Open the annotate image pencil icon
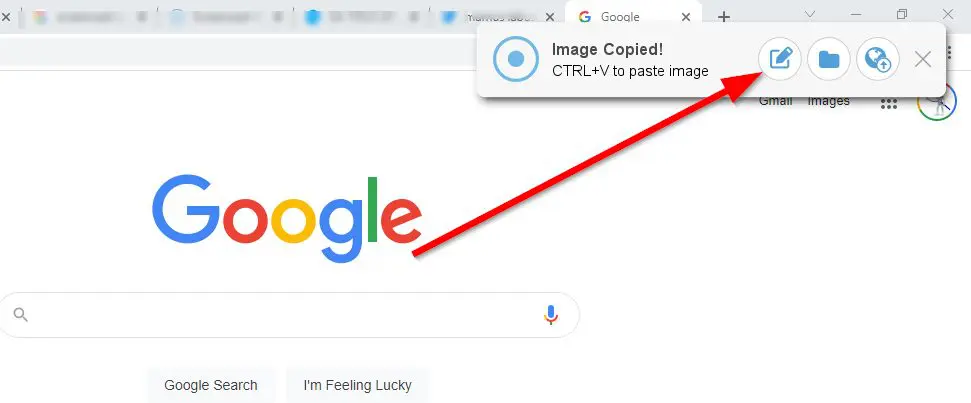Screen dimensions: 971x403 coord(780,59)
